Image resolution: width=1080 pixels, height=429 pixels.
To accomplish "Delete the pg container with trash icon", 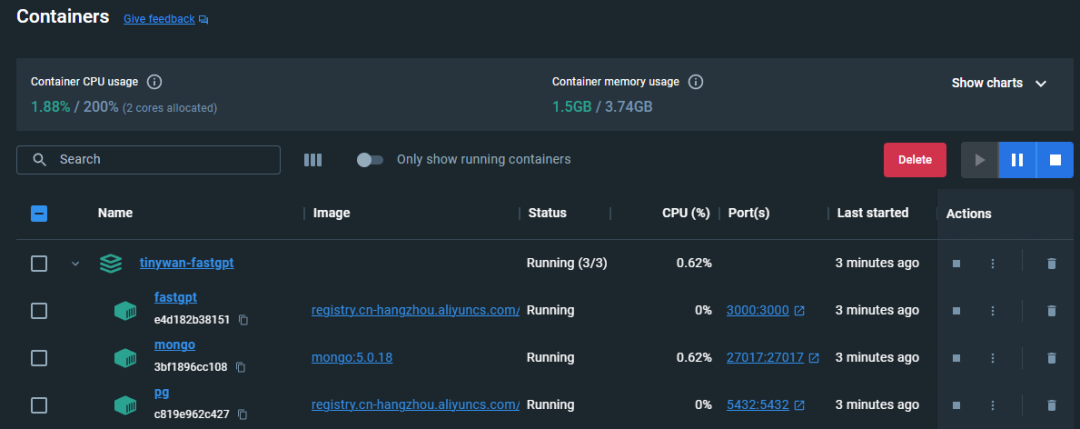I will point(1051,405).
